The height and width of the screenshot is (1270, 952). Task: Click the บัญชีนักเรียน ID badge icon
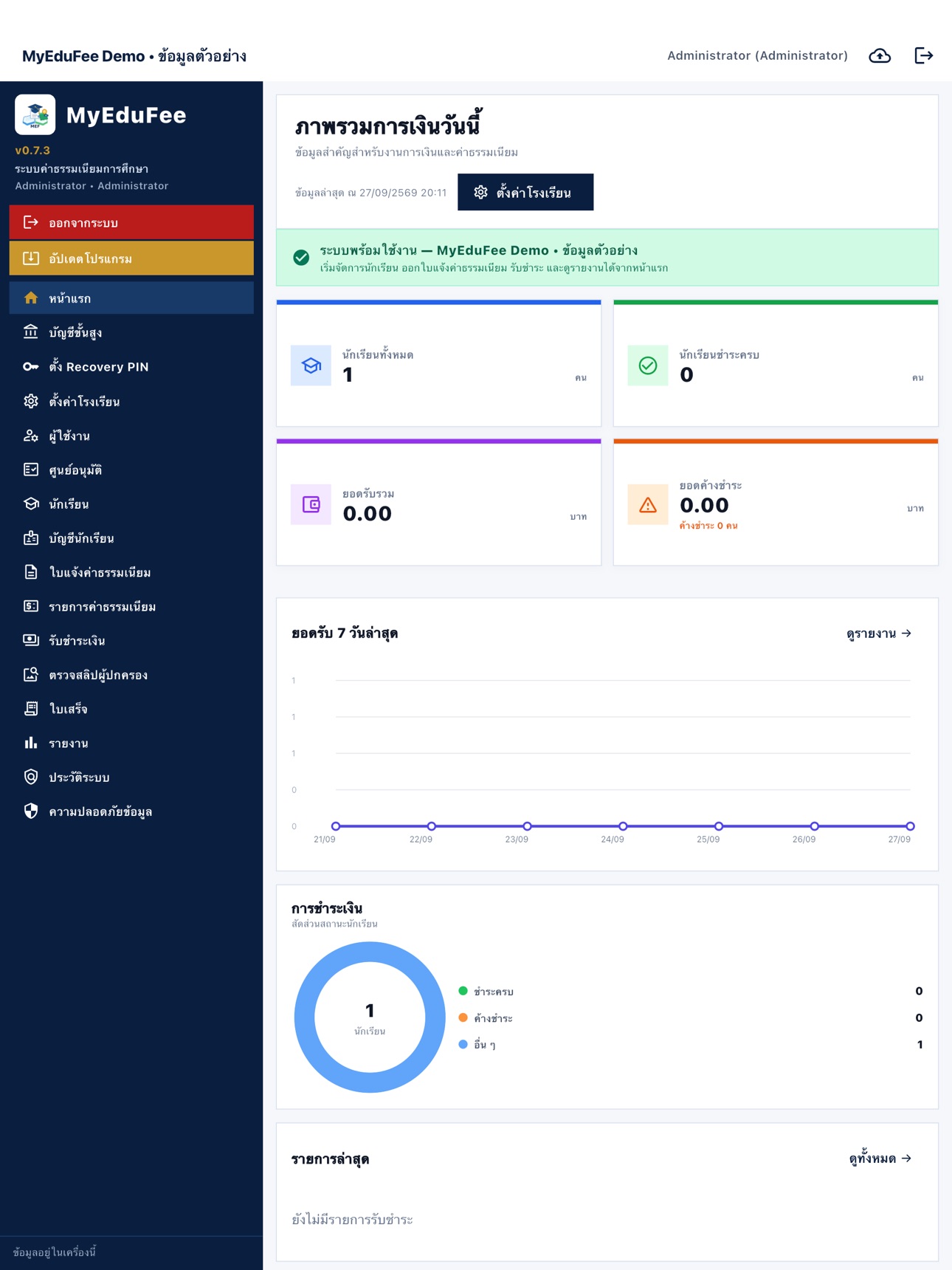31,538
